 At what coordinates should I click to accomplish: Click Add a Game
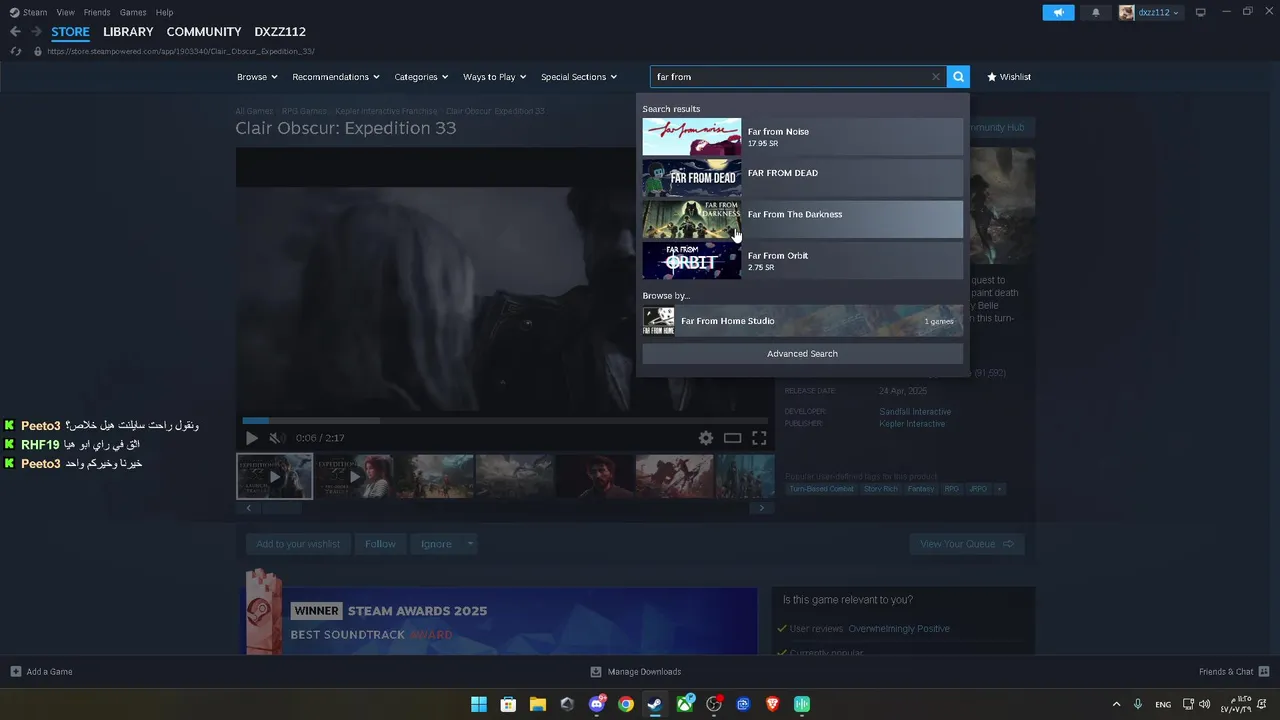click(x=41, y=672)
